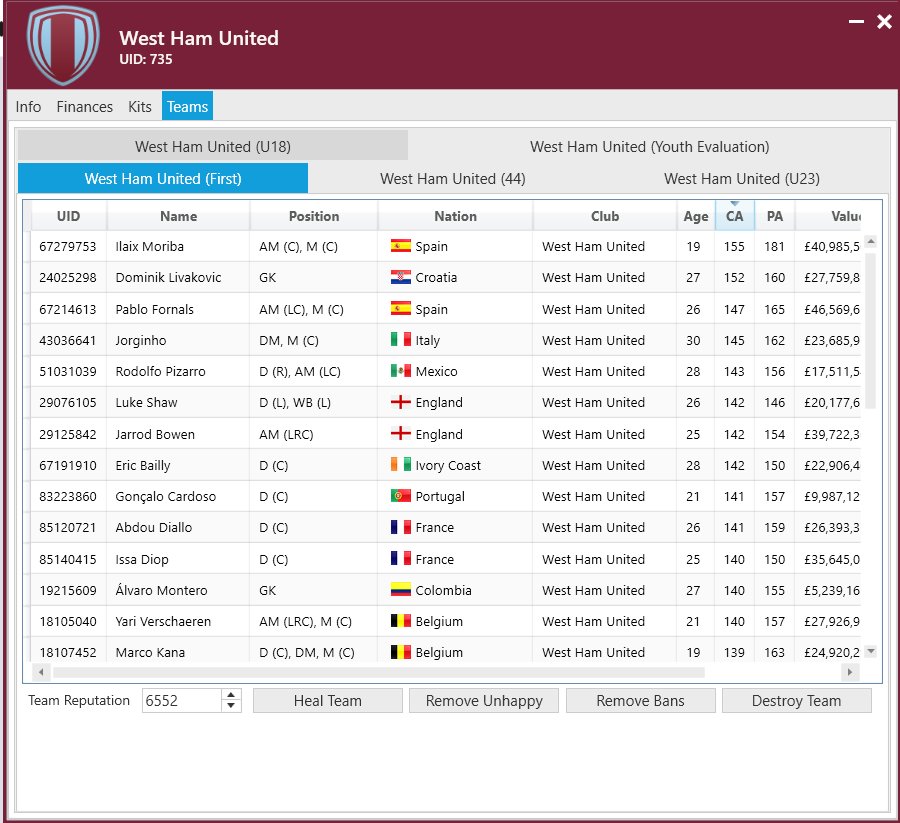Click the Team Reputation input field
900x823 pixels.
[x=181, y=701]
